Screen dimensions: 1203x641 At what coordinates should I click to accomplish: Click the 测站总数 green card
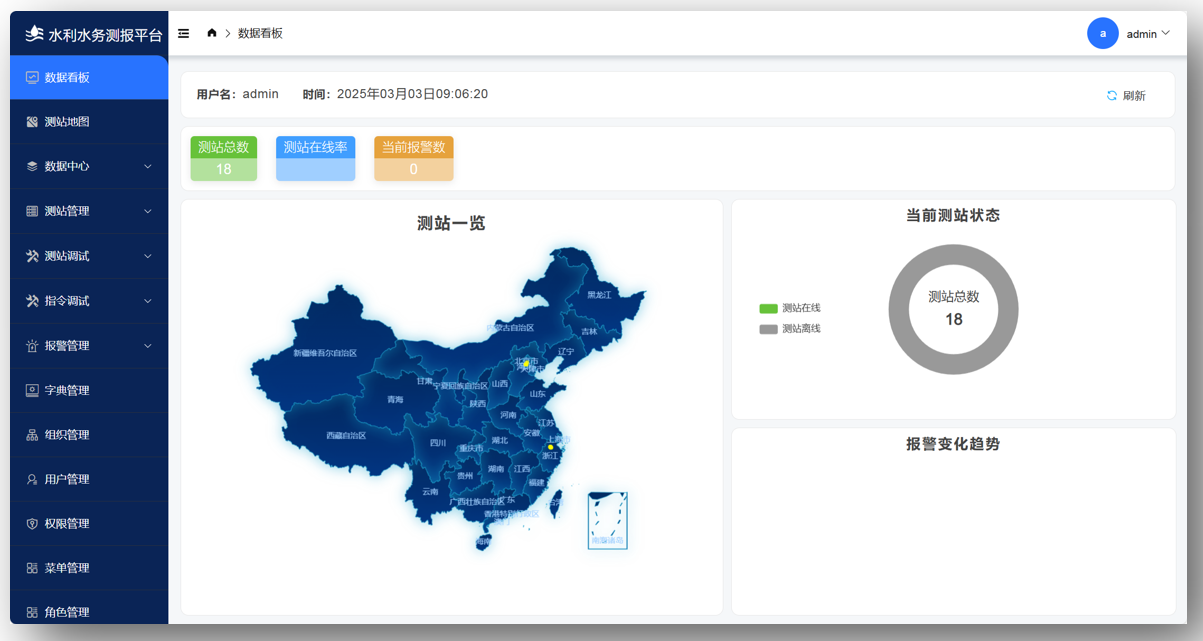coord(224,158)
